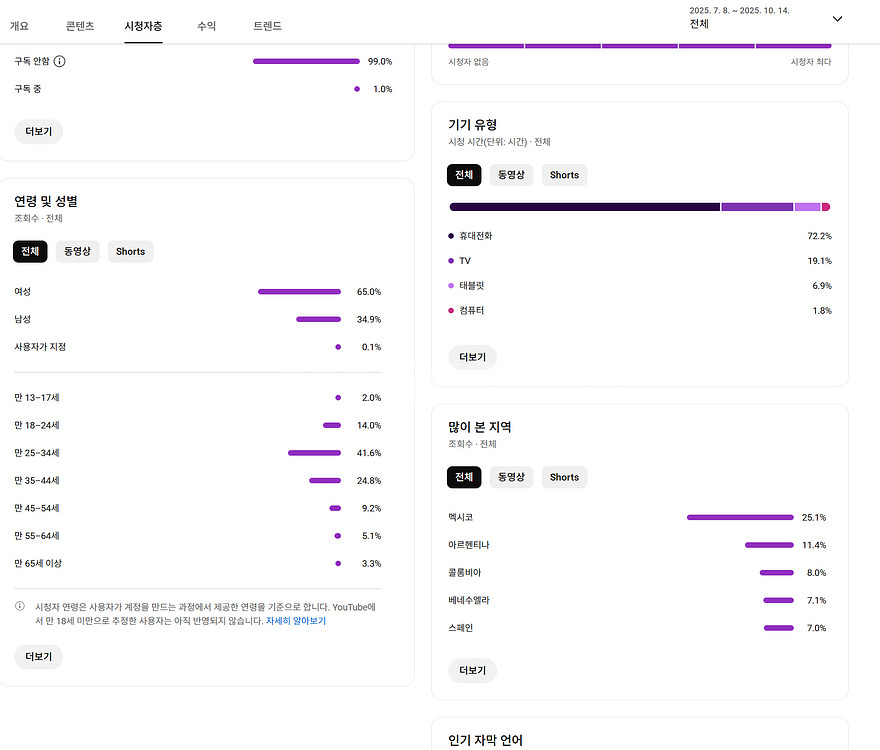Screen dimensions: 880x750
Task: Click the info icon next to 구독 안함
Action: (x=59, y=61)
